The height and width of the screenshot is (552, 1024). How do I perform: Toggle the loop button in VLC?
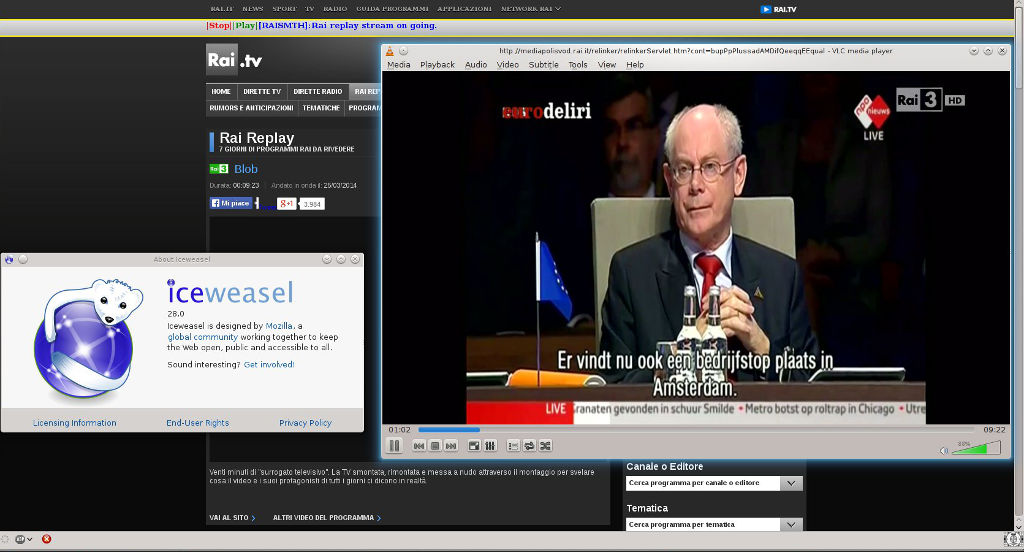coord(529,446)
